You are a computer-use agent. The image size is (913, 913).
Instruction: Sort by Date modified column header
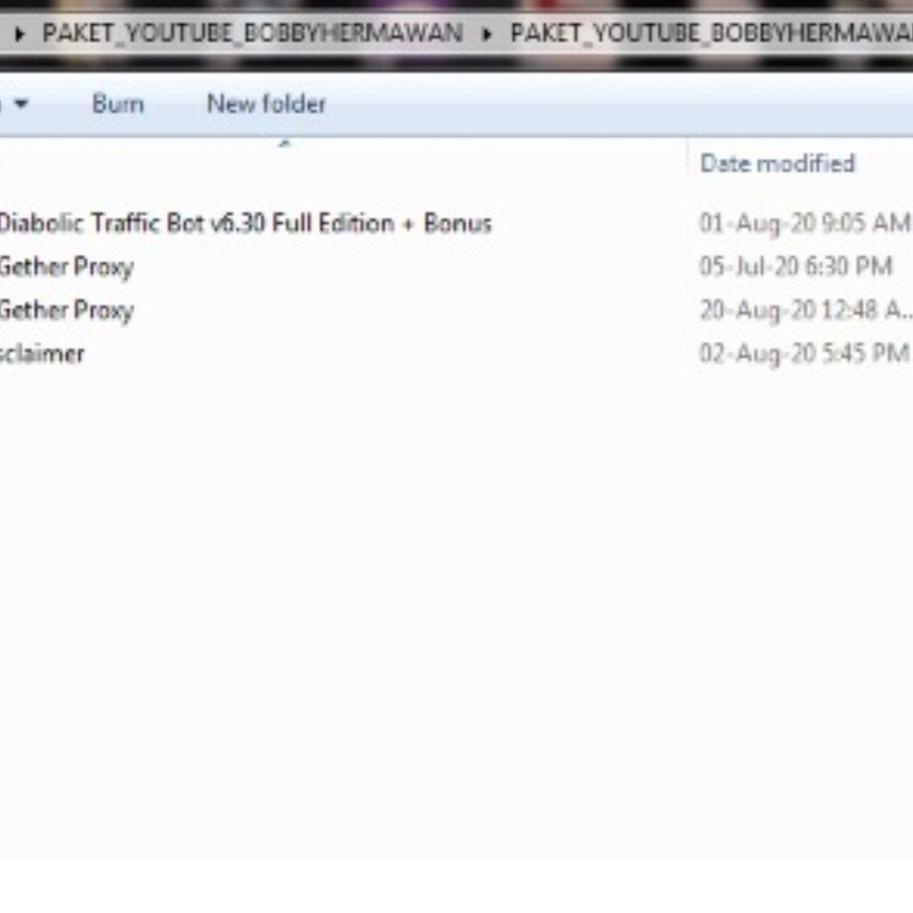777,164
